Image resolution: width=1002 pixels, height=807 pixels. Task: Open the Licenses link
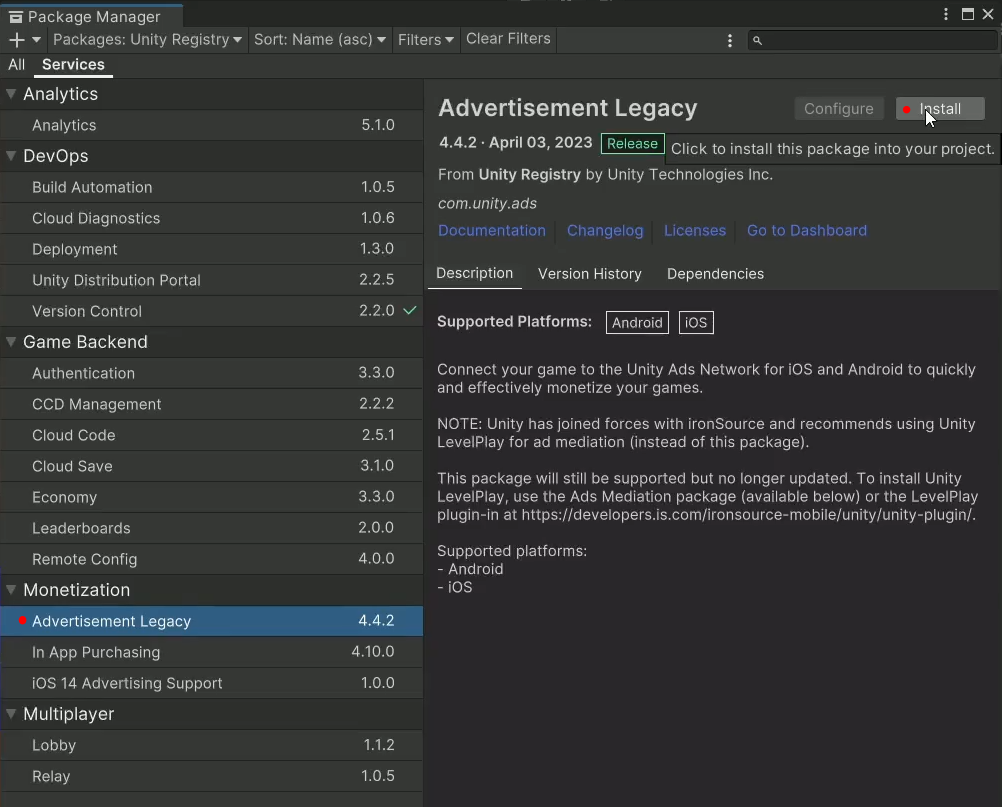695,231
